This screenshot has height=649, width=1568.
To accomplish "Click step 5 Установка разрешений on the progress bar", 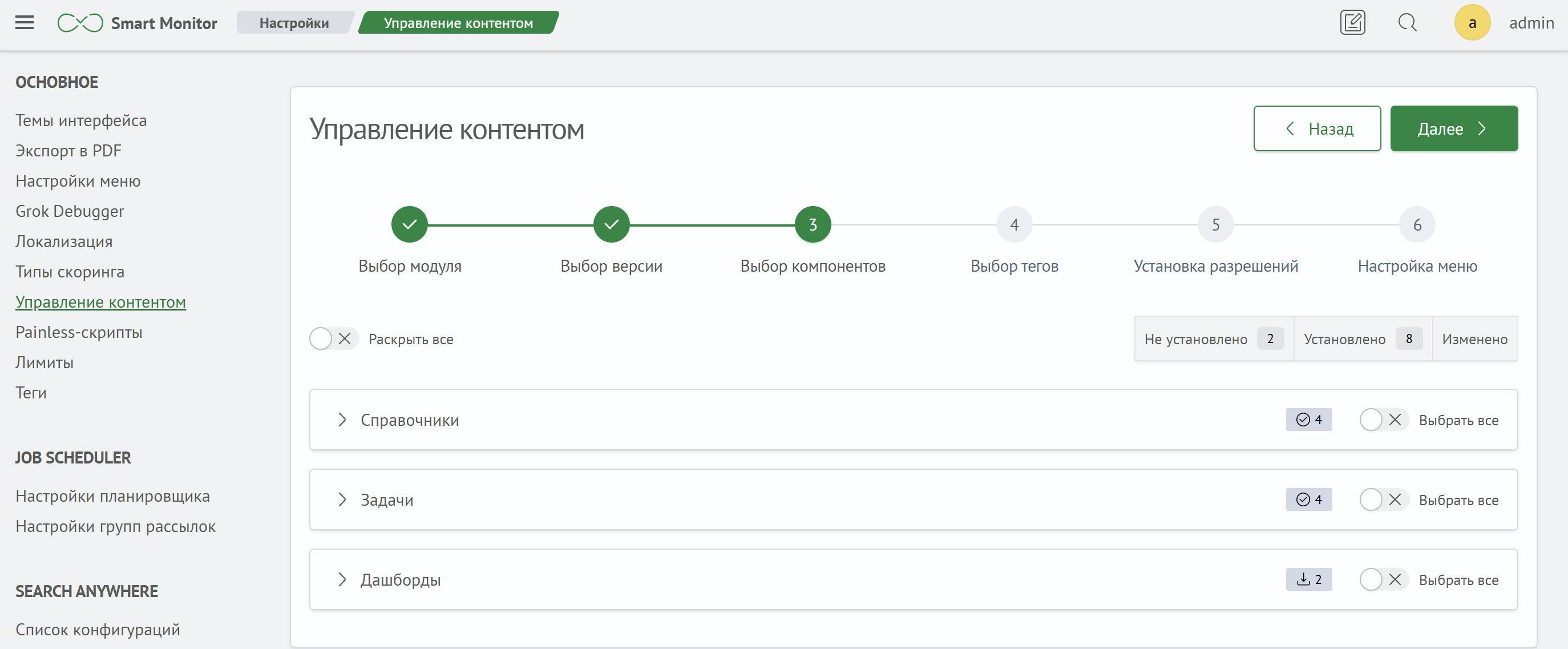I will 1215,224.
